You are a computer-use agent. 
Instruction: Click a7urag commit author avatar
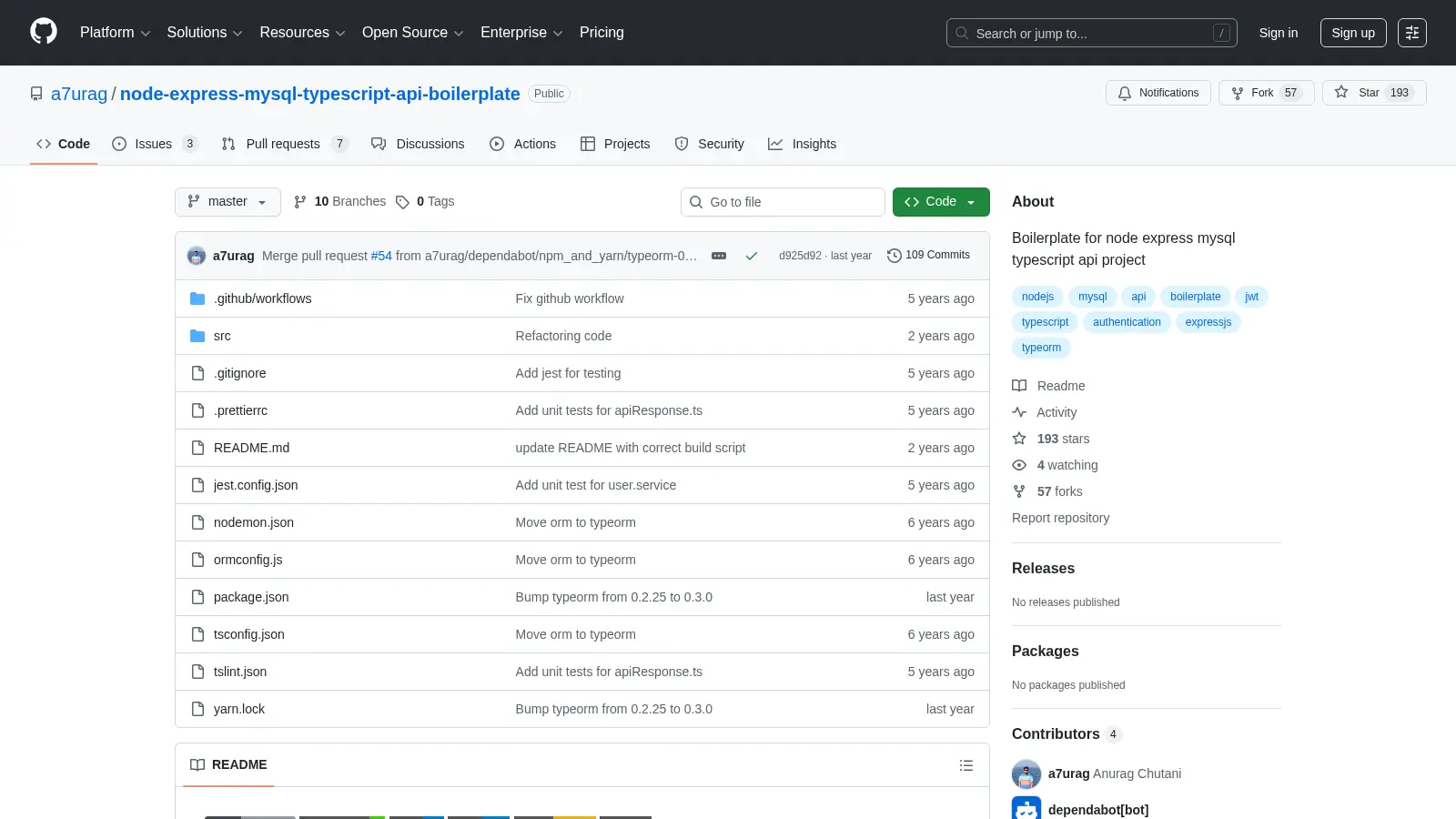197,256
